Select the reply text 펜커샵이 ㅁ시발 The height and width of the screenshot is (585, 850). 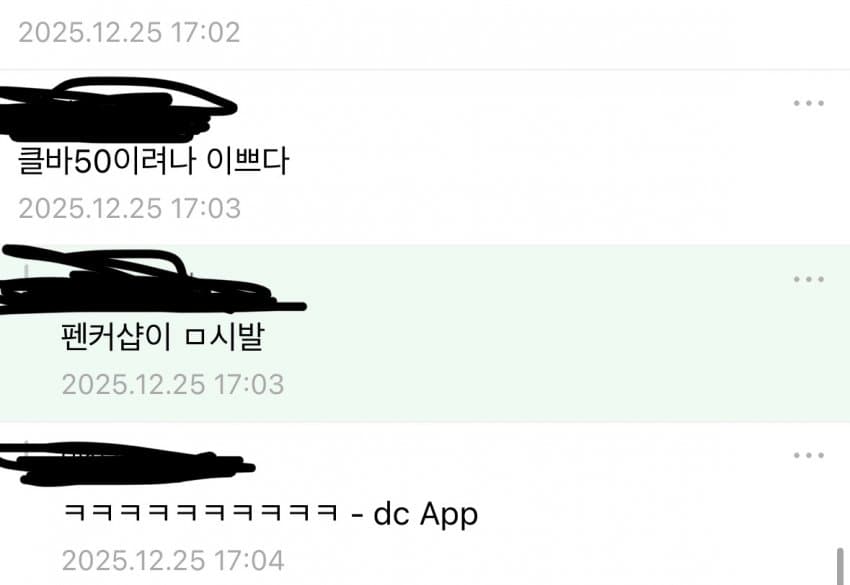coord(163,337)
